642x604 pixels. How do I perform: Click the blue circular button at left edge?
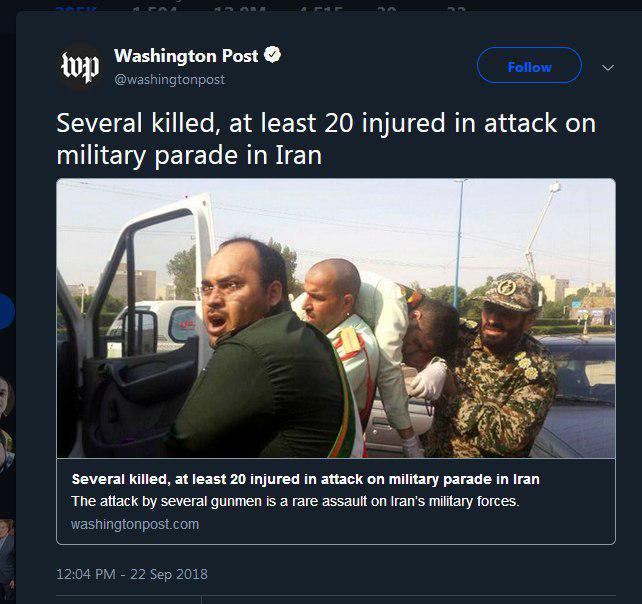point(5,312)
